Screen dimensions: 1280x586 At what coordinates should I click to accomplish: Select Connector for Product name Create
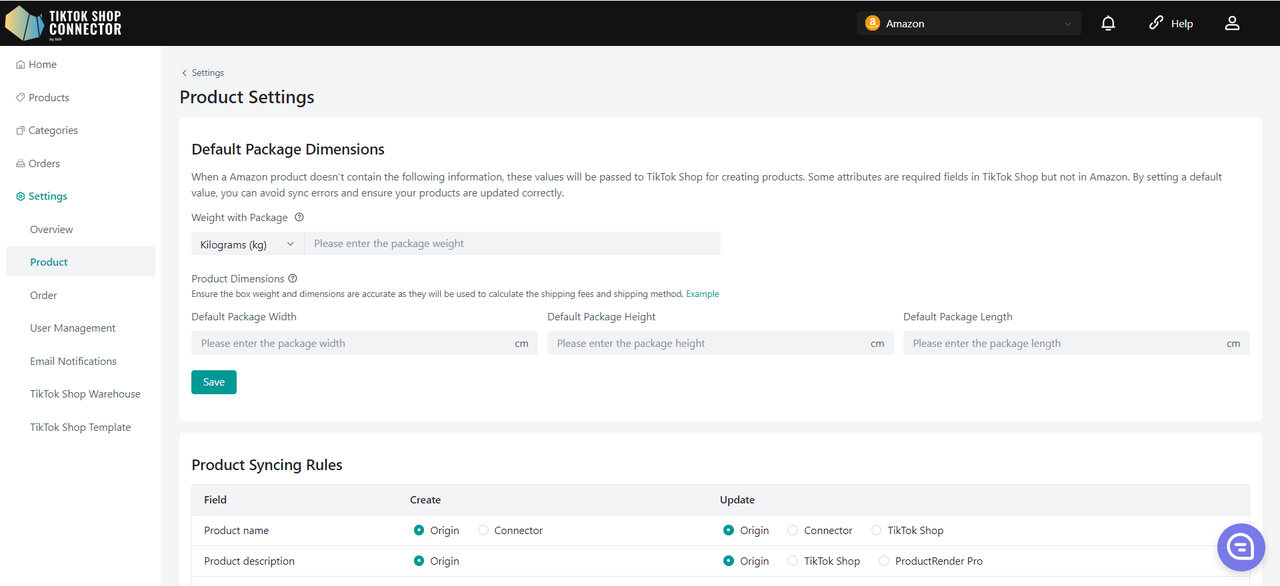pos(483,531)
